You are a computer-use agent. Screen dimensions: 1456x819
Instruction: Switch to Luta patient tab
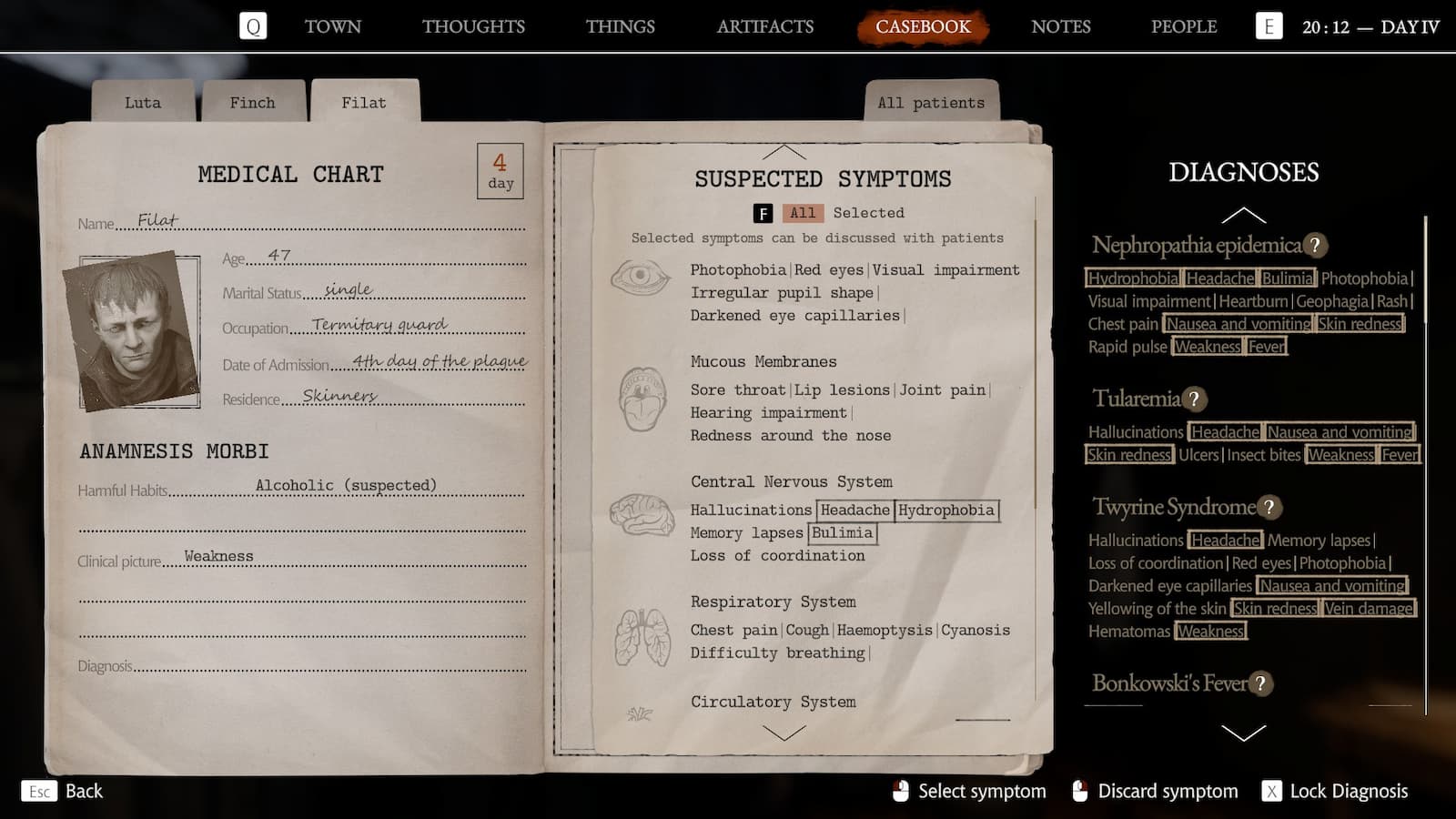[x=143, y=102]
